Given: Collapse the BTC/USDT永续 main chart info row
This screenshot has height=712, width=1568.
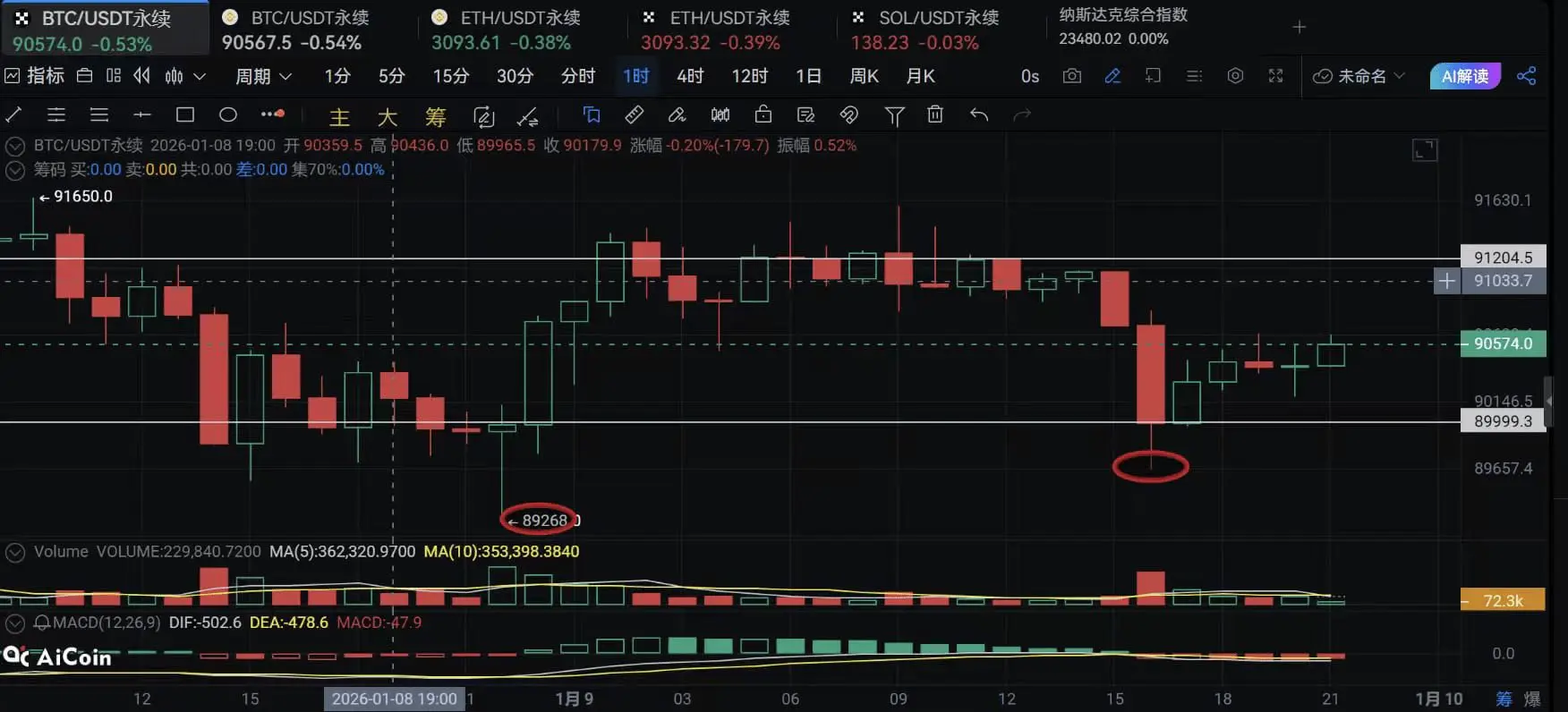Looking at the screenshot, I should click(x=15, y=146).
